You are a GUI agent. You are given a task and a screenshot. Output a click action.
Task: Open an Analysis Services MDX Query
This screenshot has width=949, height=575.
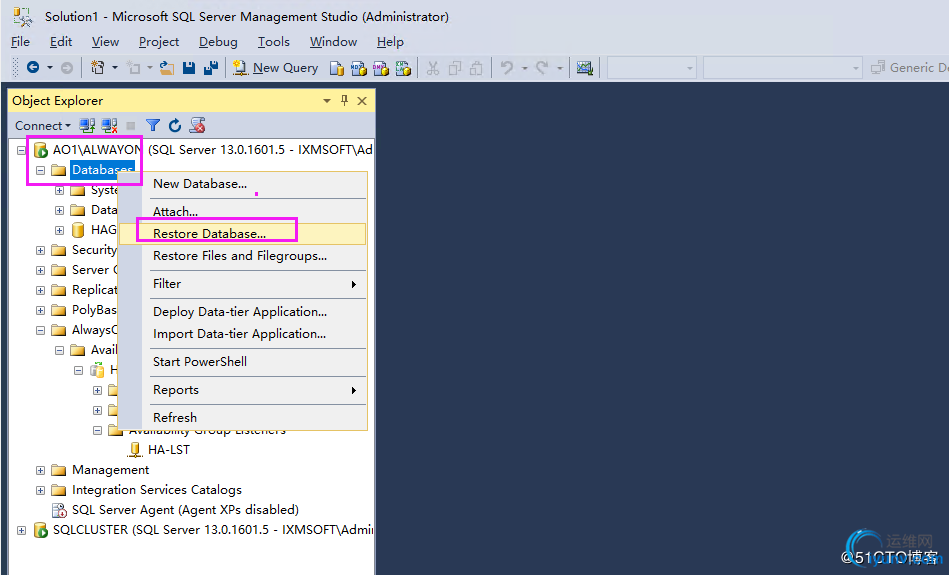(358, 68)
